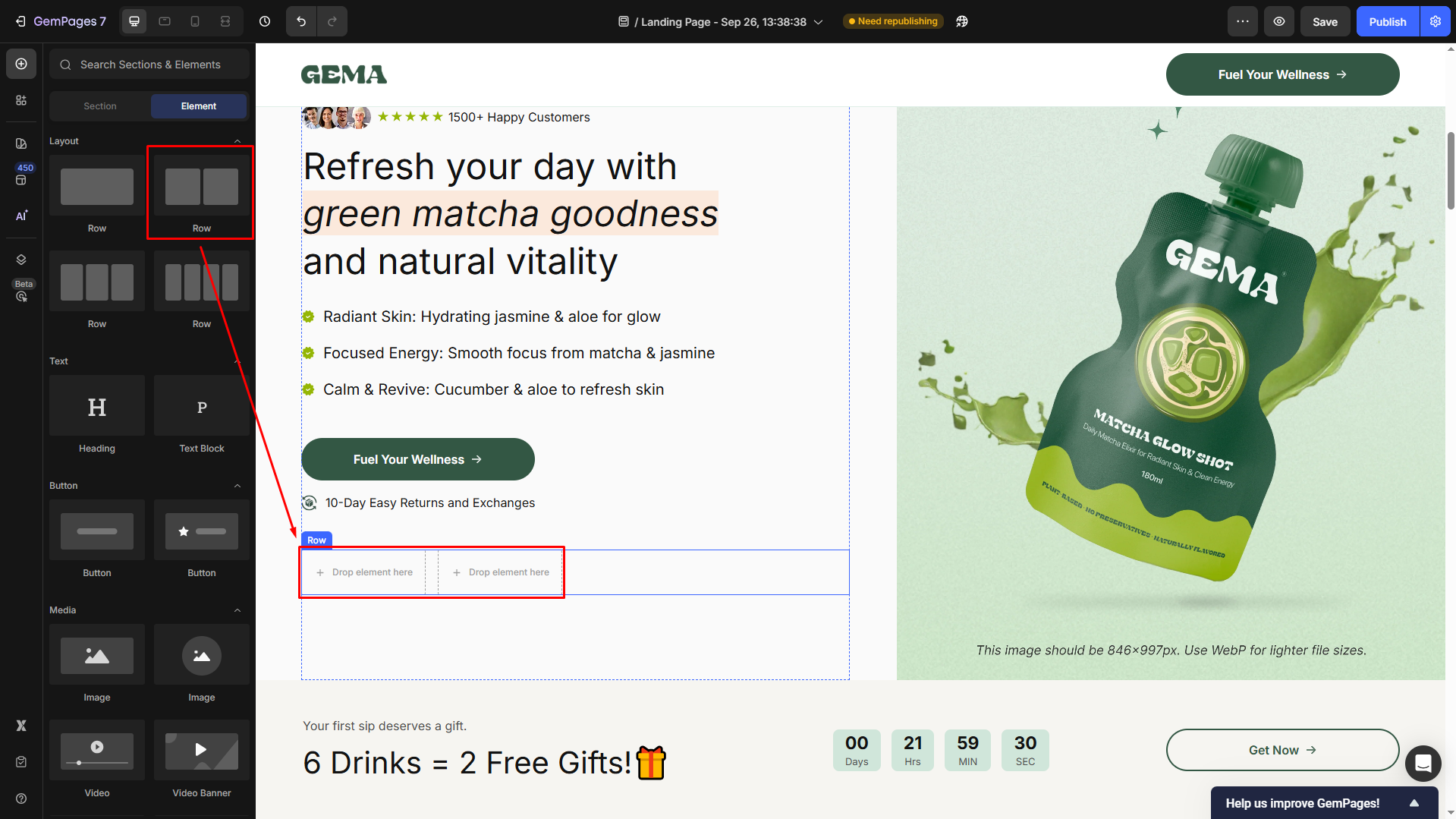Switch to mobile device view
This screenshot has width=1456, height=819.
pos(195,21)
